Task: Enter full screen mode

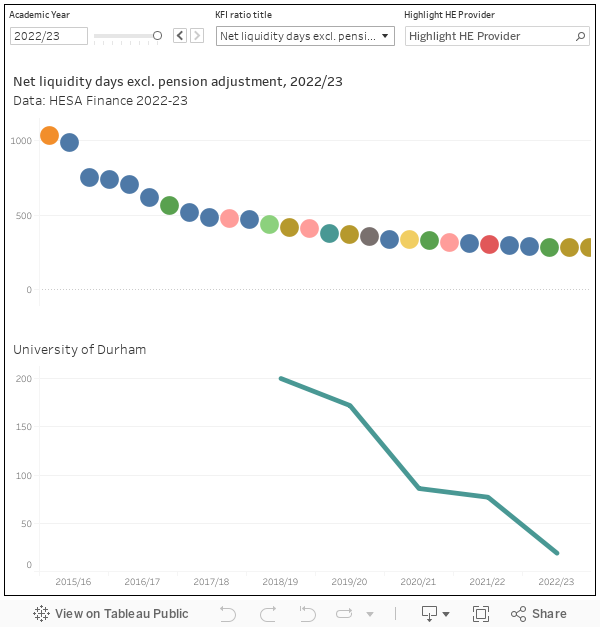Action: pyautogui.click(x=481, y=614)
